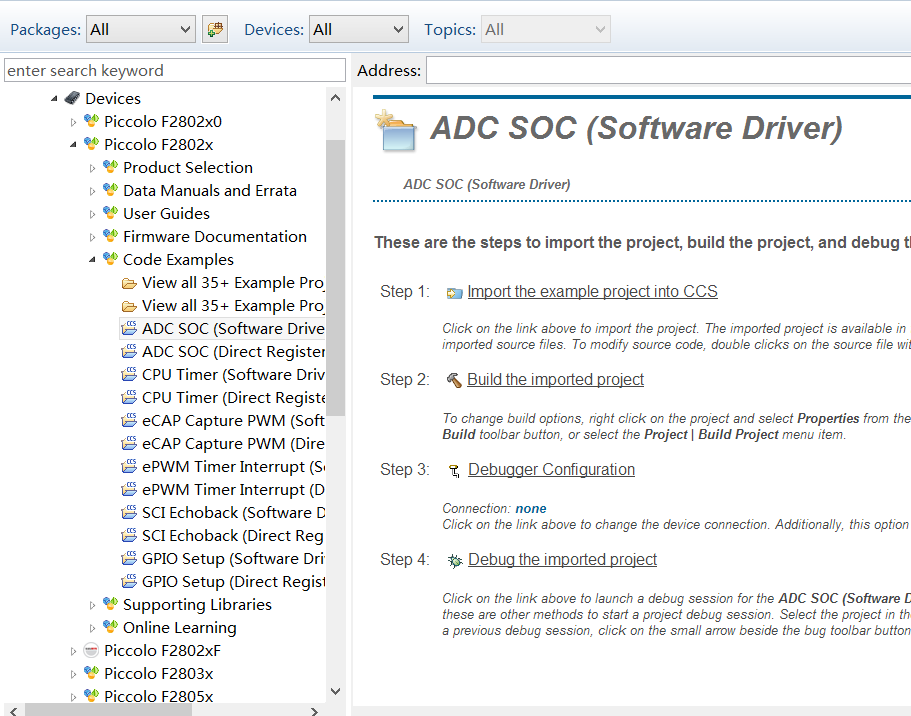Viewport: 911px width, 716px height.
Task: Click the Address bar field
Action: click(668, 71)
